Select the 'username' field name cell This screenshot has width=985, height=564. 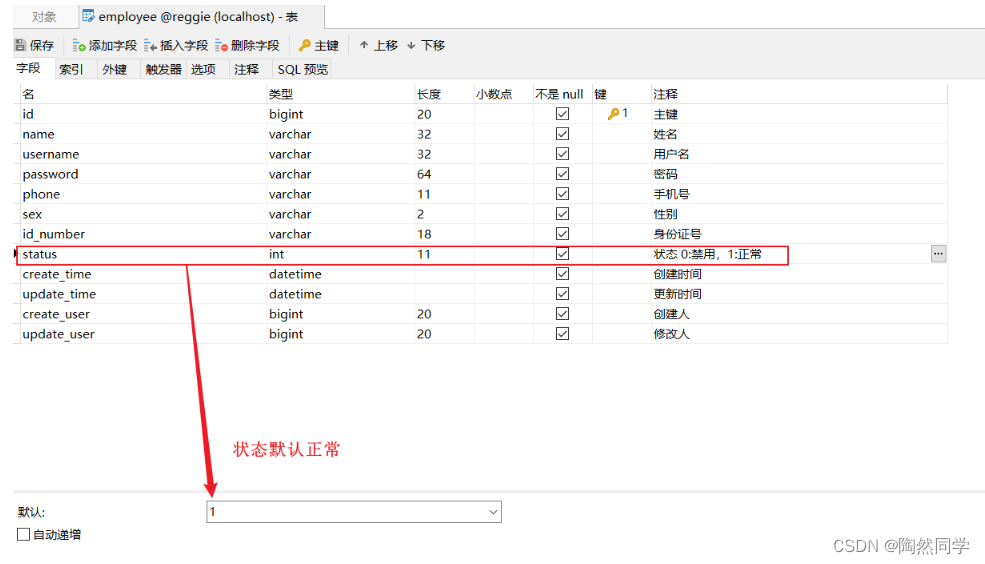pyautogui.click(x=141, y=154)
